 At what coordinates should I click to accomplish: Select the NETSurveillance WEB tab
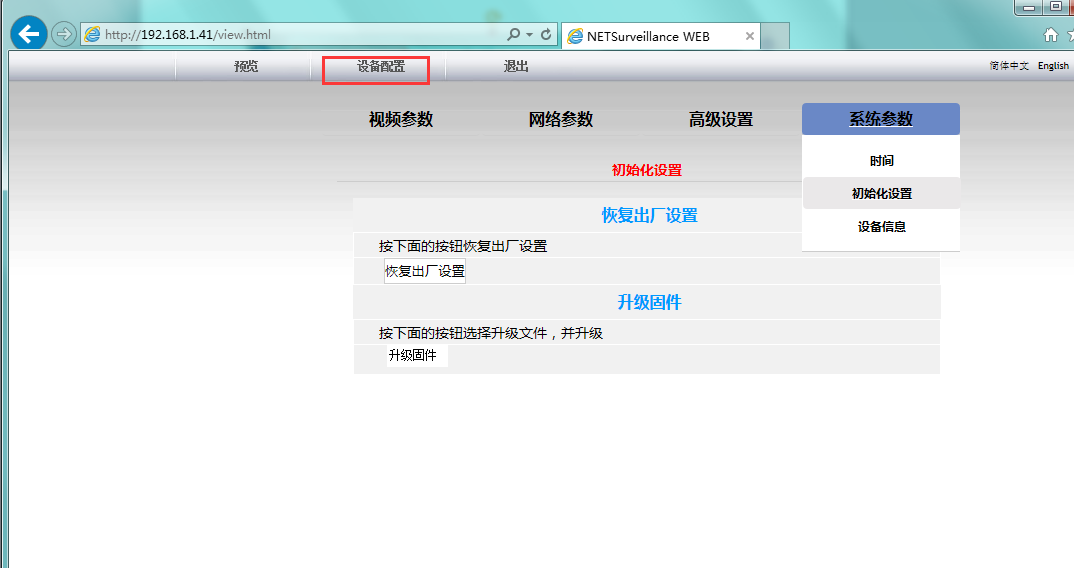(x=650, y=36)
